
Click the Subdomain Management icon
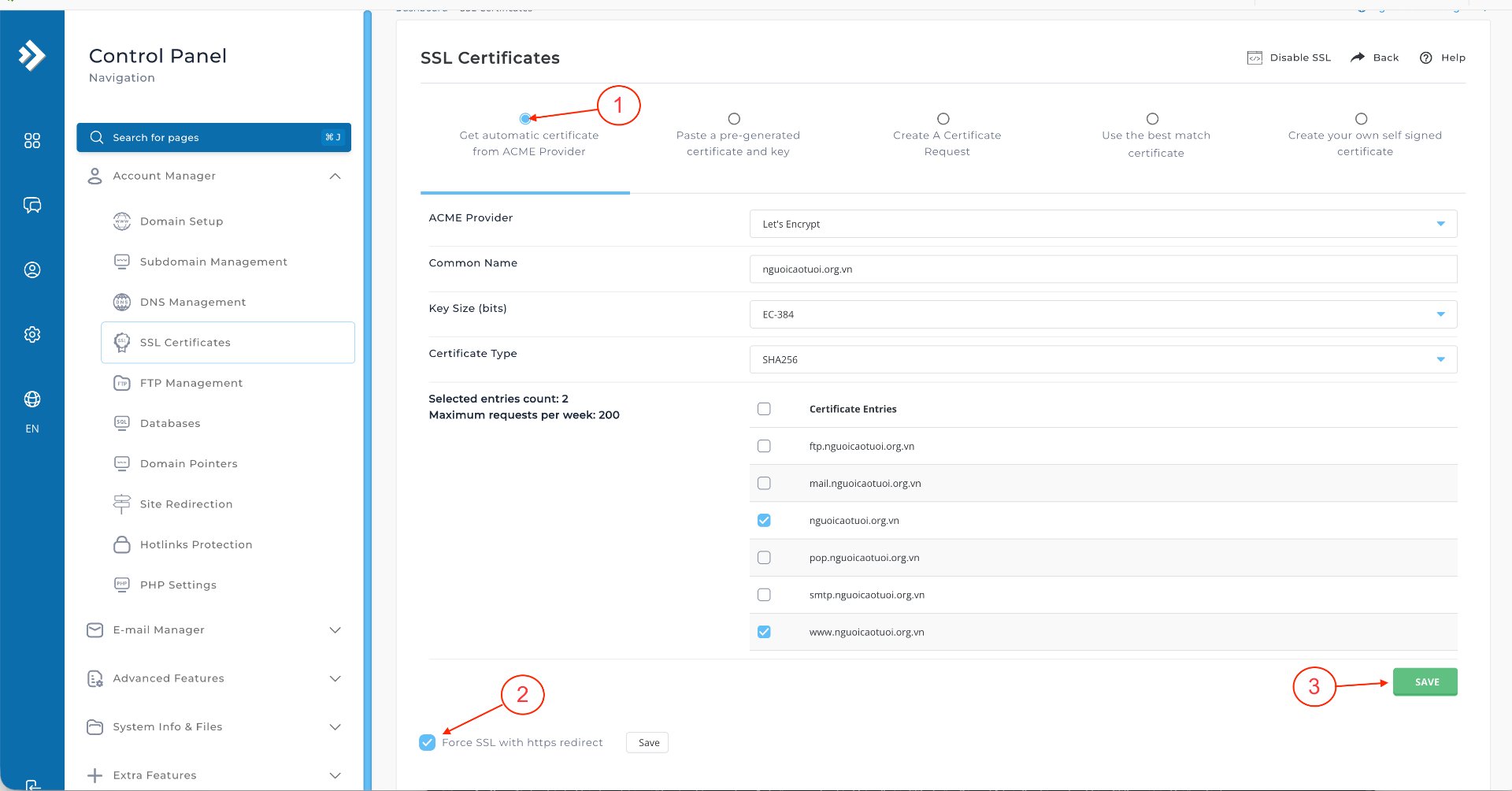pyautogui.click(x=122, y=262)
